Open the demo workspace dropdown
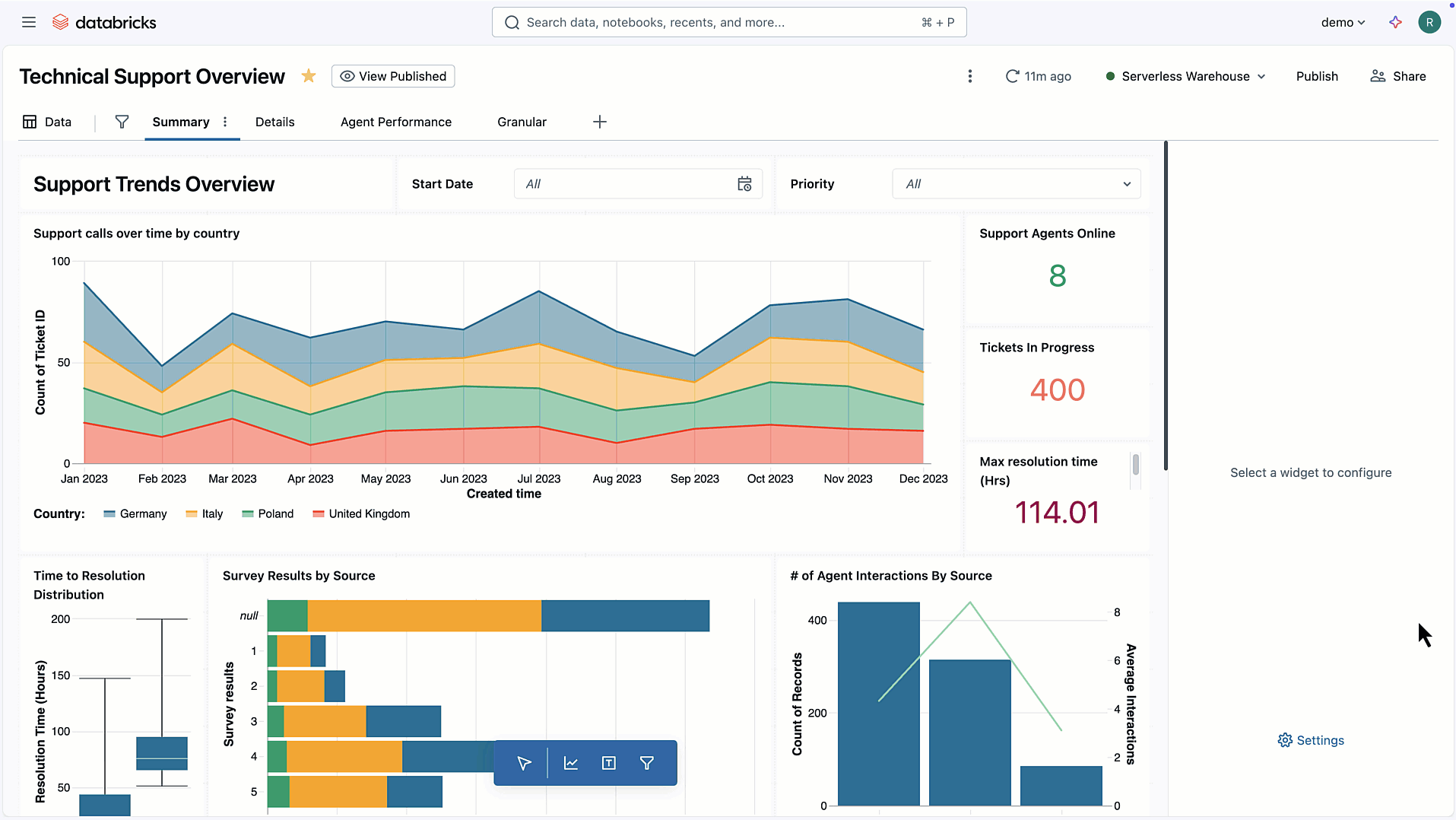 coord(1343,22)
